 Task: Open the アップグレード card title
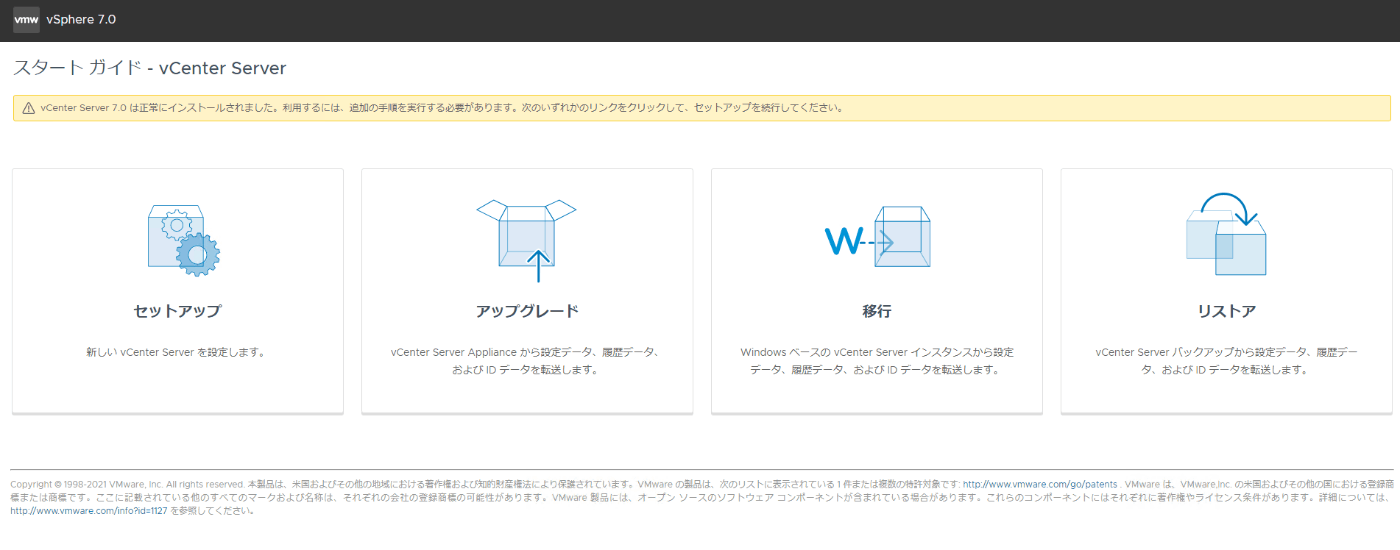click(x=527, y=311)
